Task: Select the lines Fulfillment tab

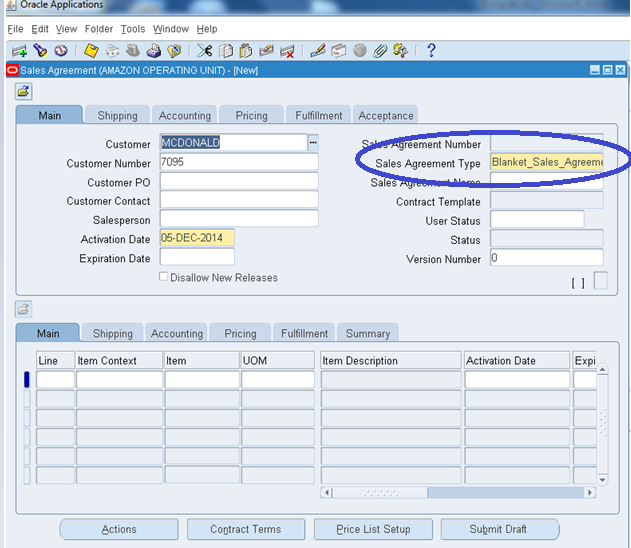Action: [304, 333]
